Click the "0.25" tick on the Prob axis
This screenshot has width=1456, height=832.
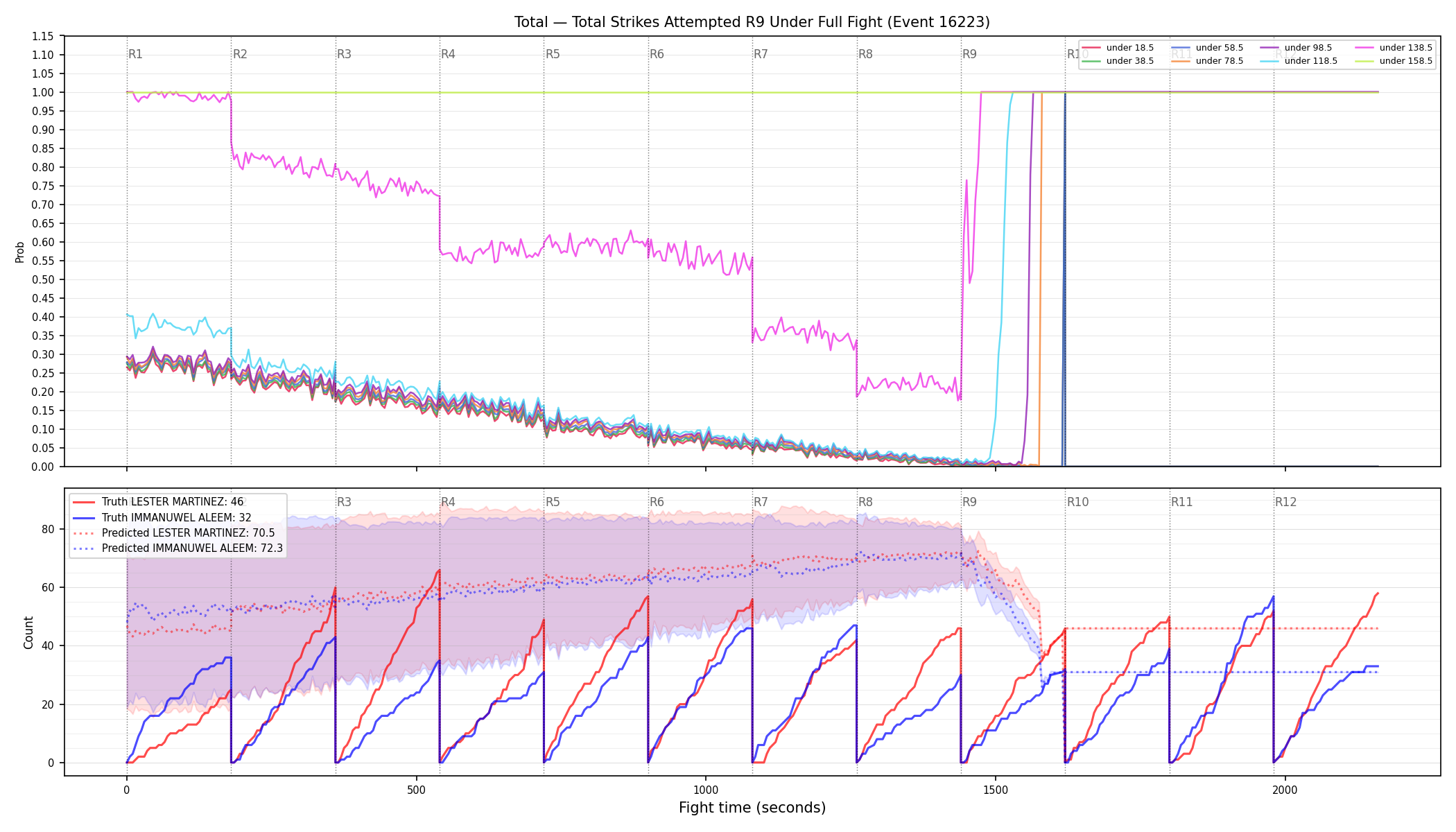click(43, 373)
